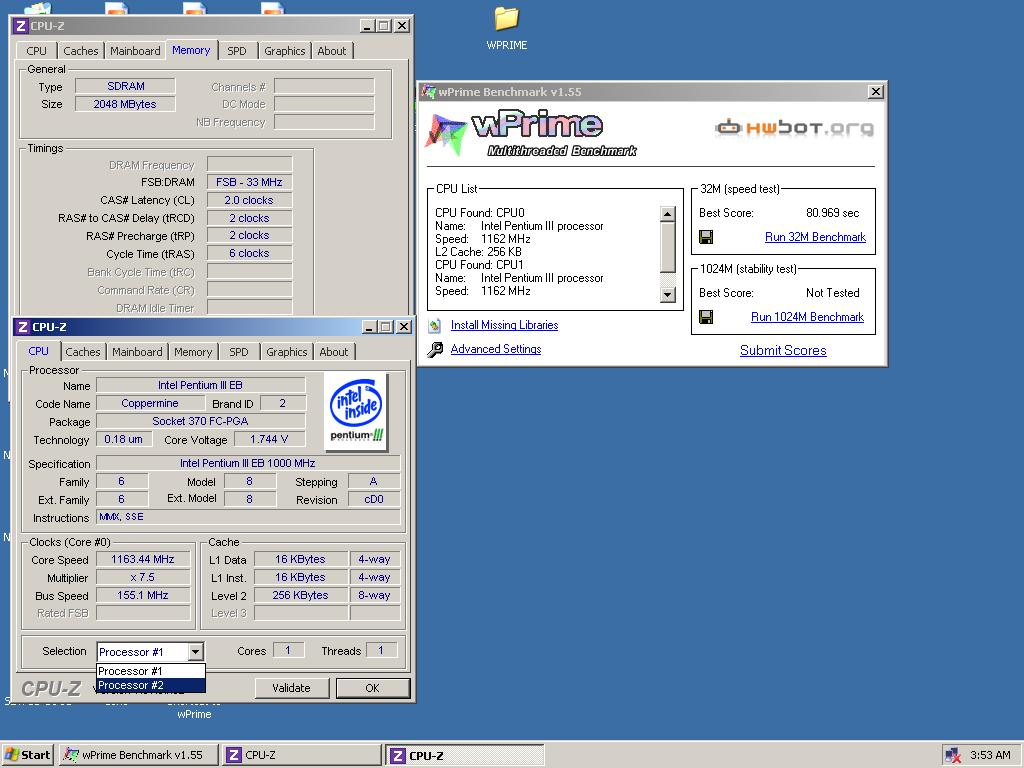
Task: Click the Level 2 256 KBytes cache value
Action: [x=300, y=595]
